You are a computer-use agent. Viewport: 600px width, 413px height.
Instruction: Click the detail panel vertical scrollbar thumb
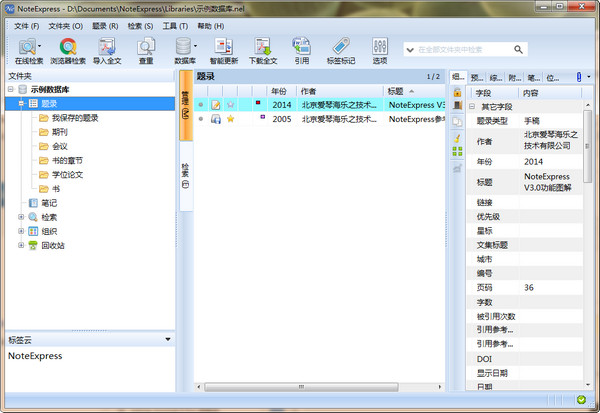(587, 146)
